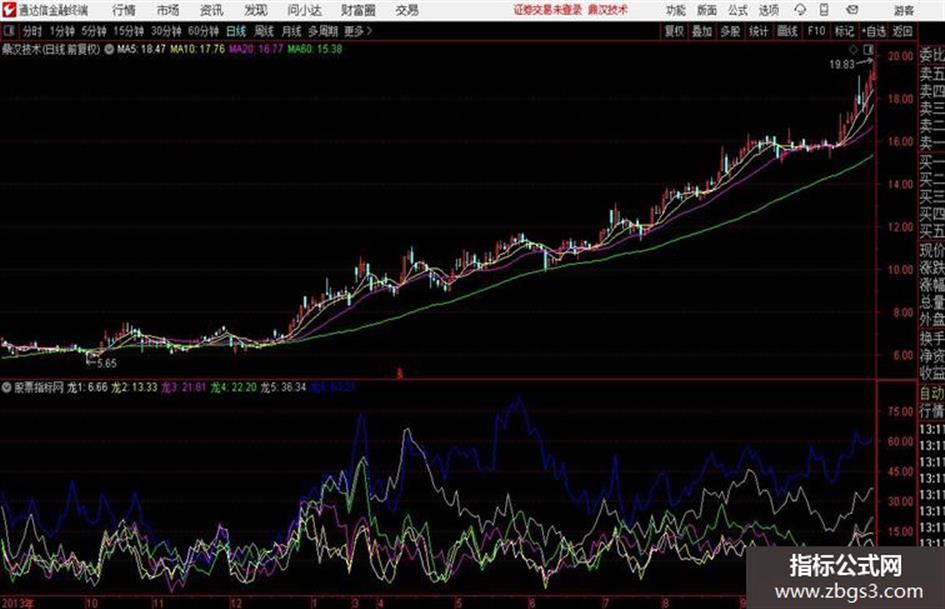The height and width of the screenshot is (609, 945).
Task: Select the 月线 monthly period tab
Action: [292, 31]
